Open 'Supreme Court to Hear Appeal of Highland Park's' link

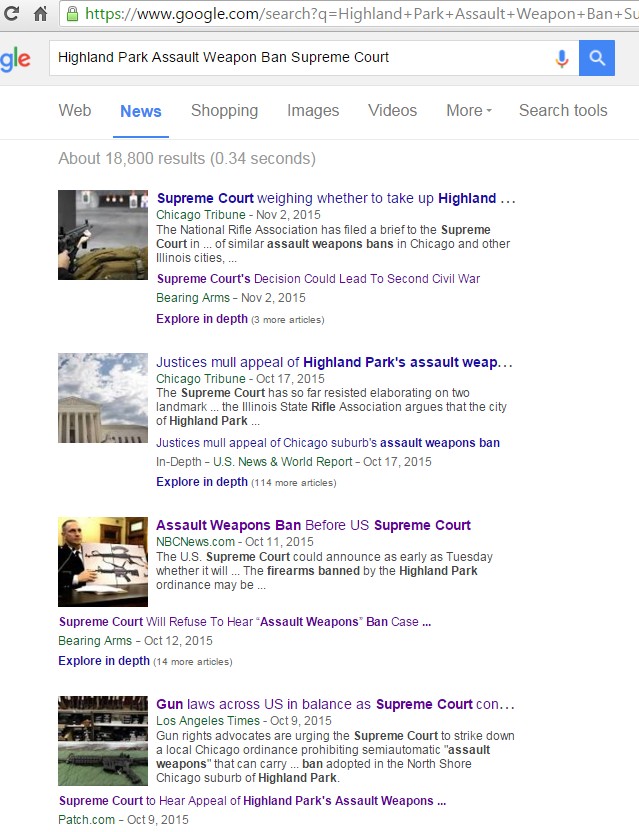pos(252,801)
